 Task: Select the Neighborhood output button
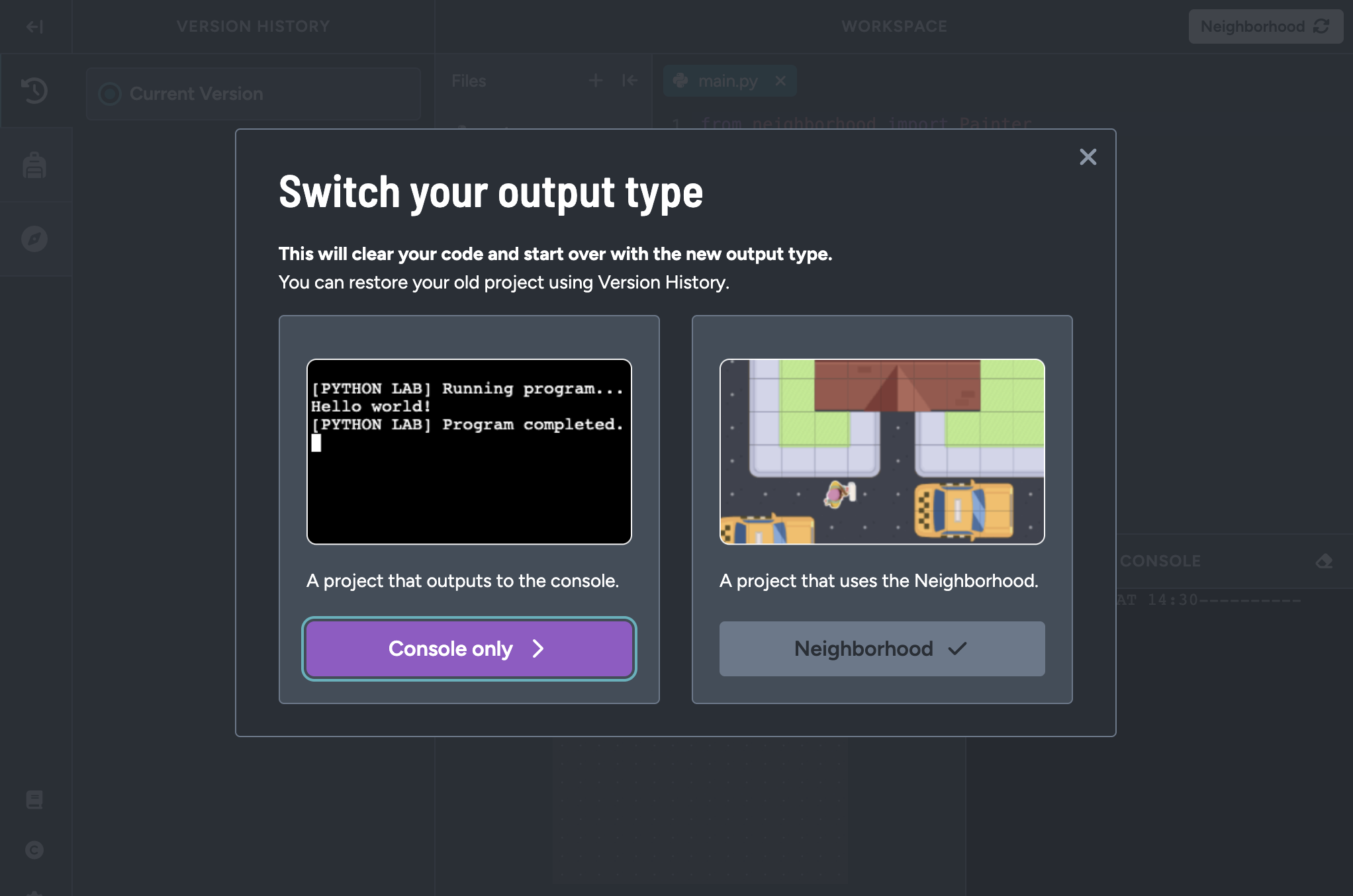click(x=882, y=649)
